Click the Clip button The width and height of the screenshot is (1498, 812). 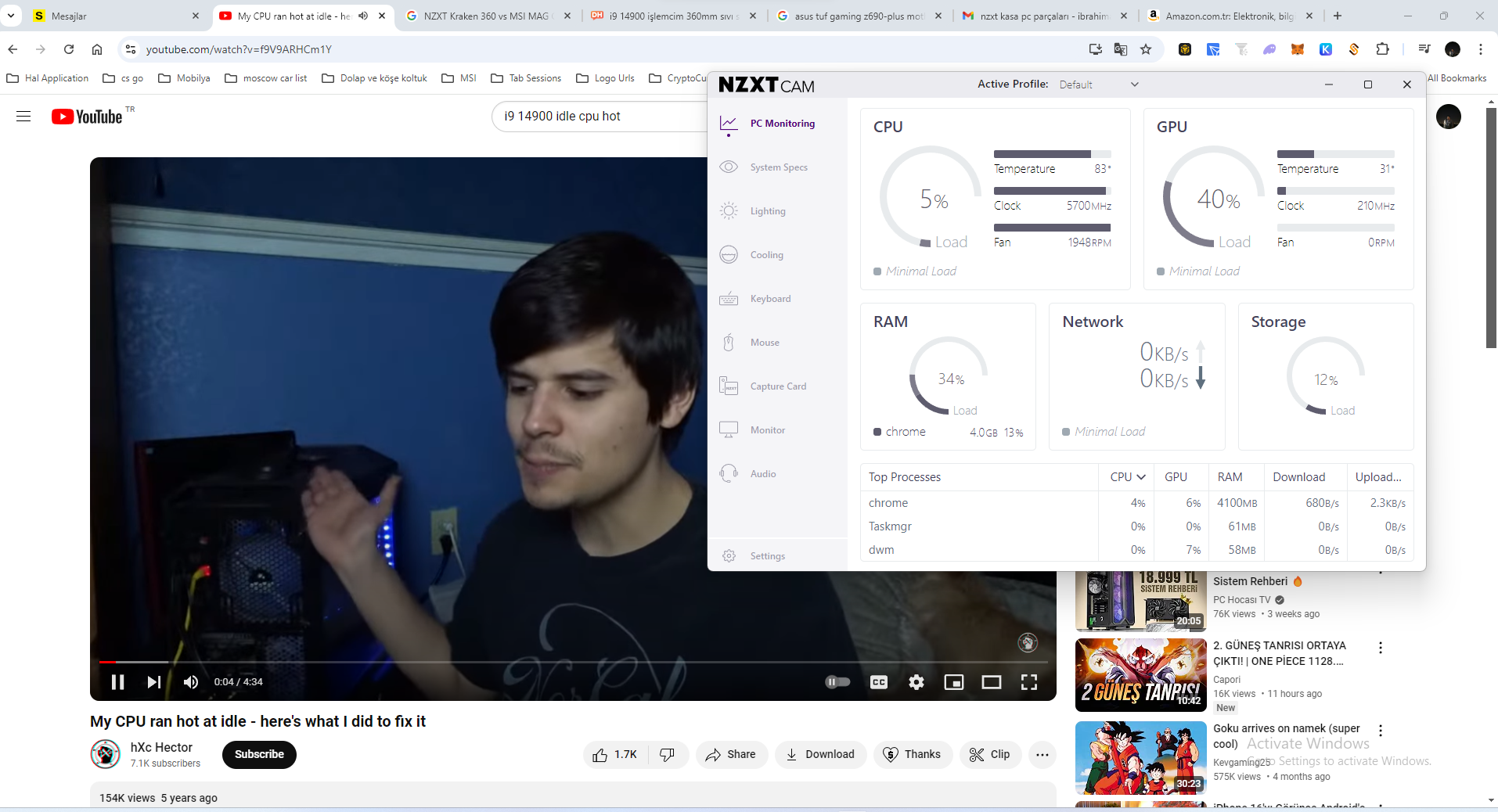(990, 755)
